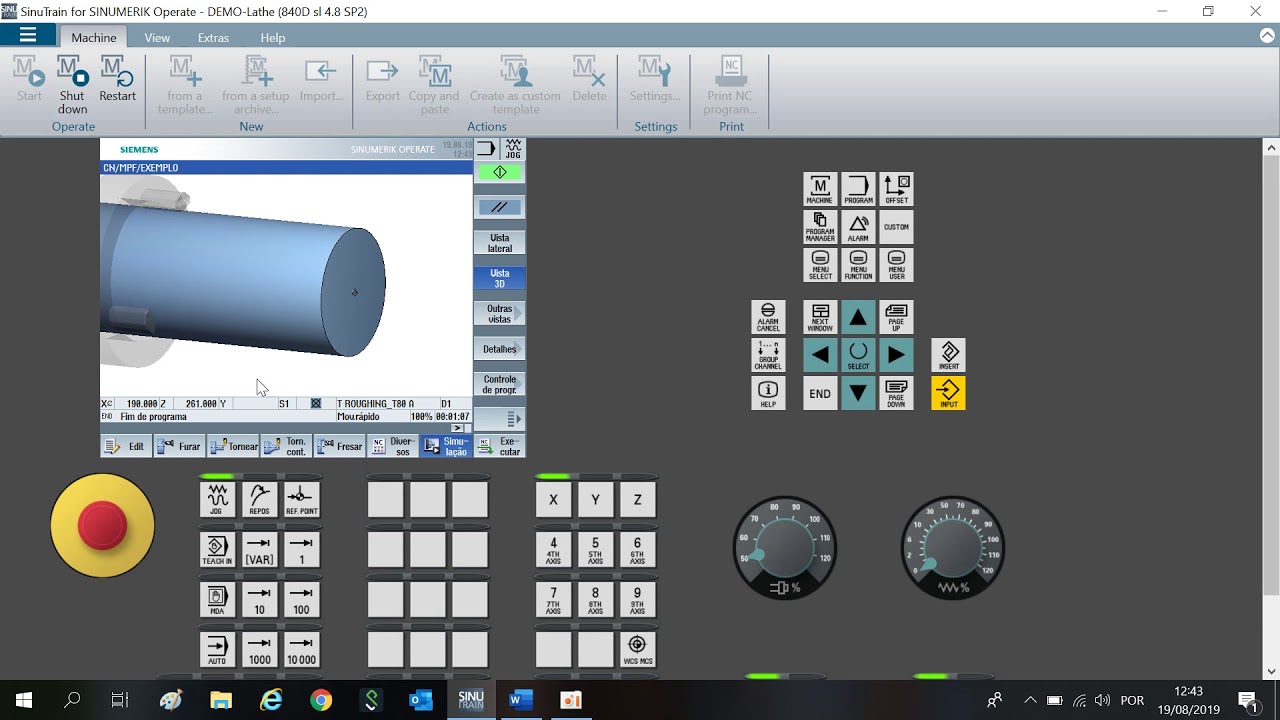The width and height of the screenshot is (1280, 720).
Task: Open the blue hamburger application menu
Action: [28, 36]
